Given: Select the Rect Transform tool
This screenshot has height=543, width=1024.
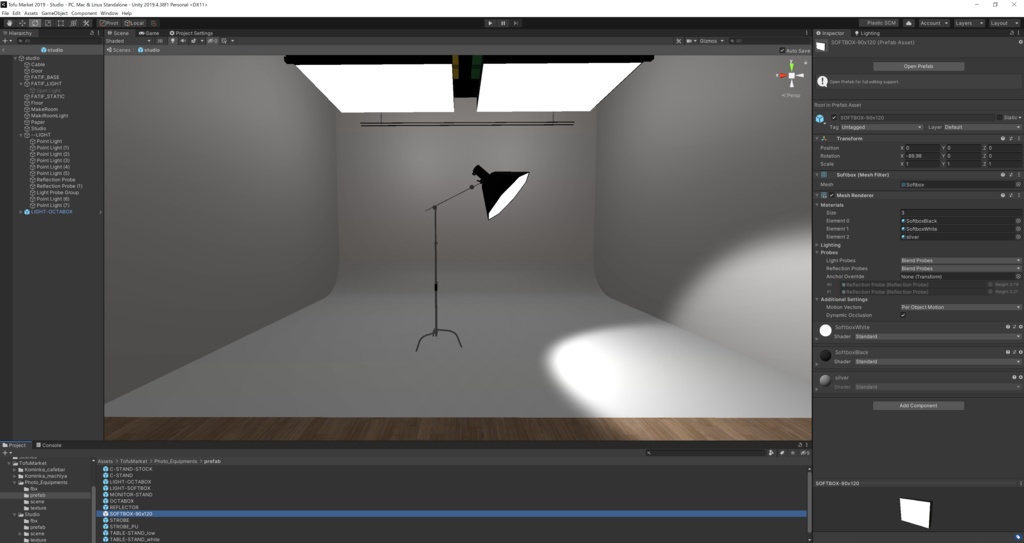Looking at the screenshot, I should pyautogui.click(x=61, y=23).
